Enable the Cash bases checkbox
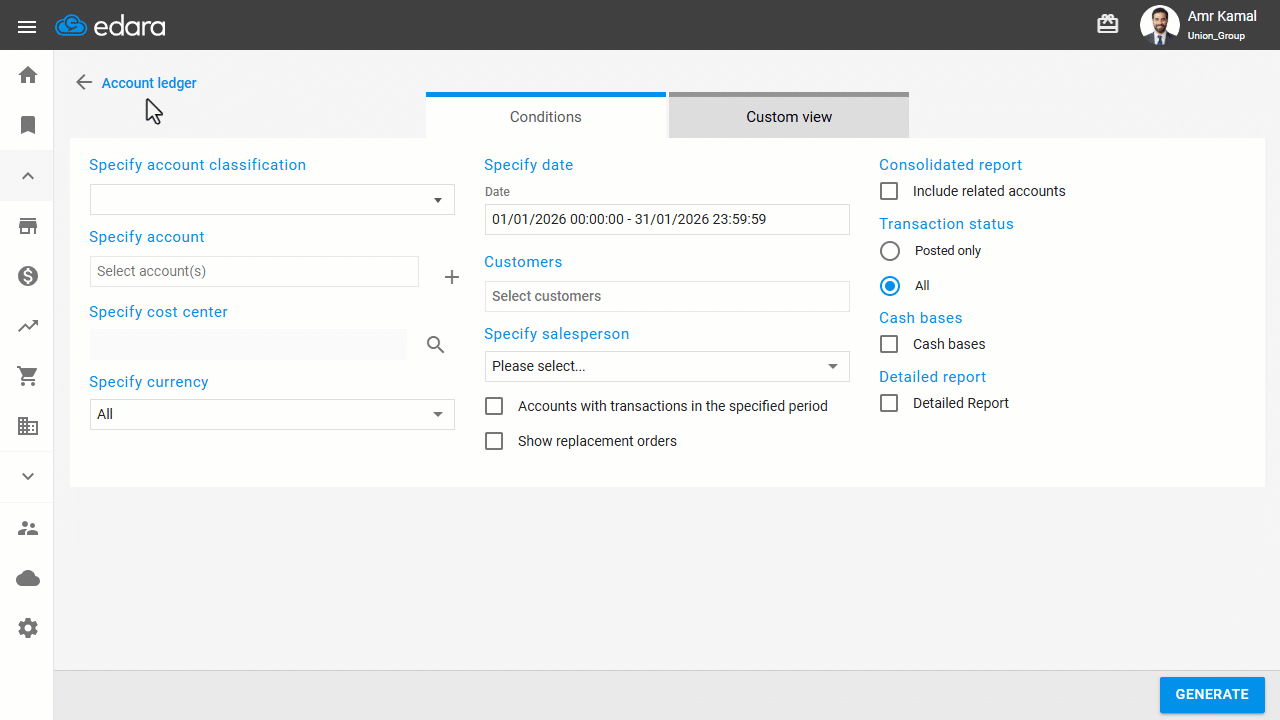1280x720 pixels. tap(889, 344)
